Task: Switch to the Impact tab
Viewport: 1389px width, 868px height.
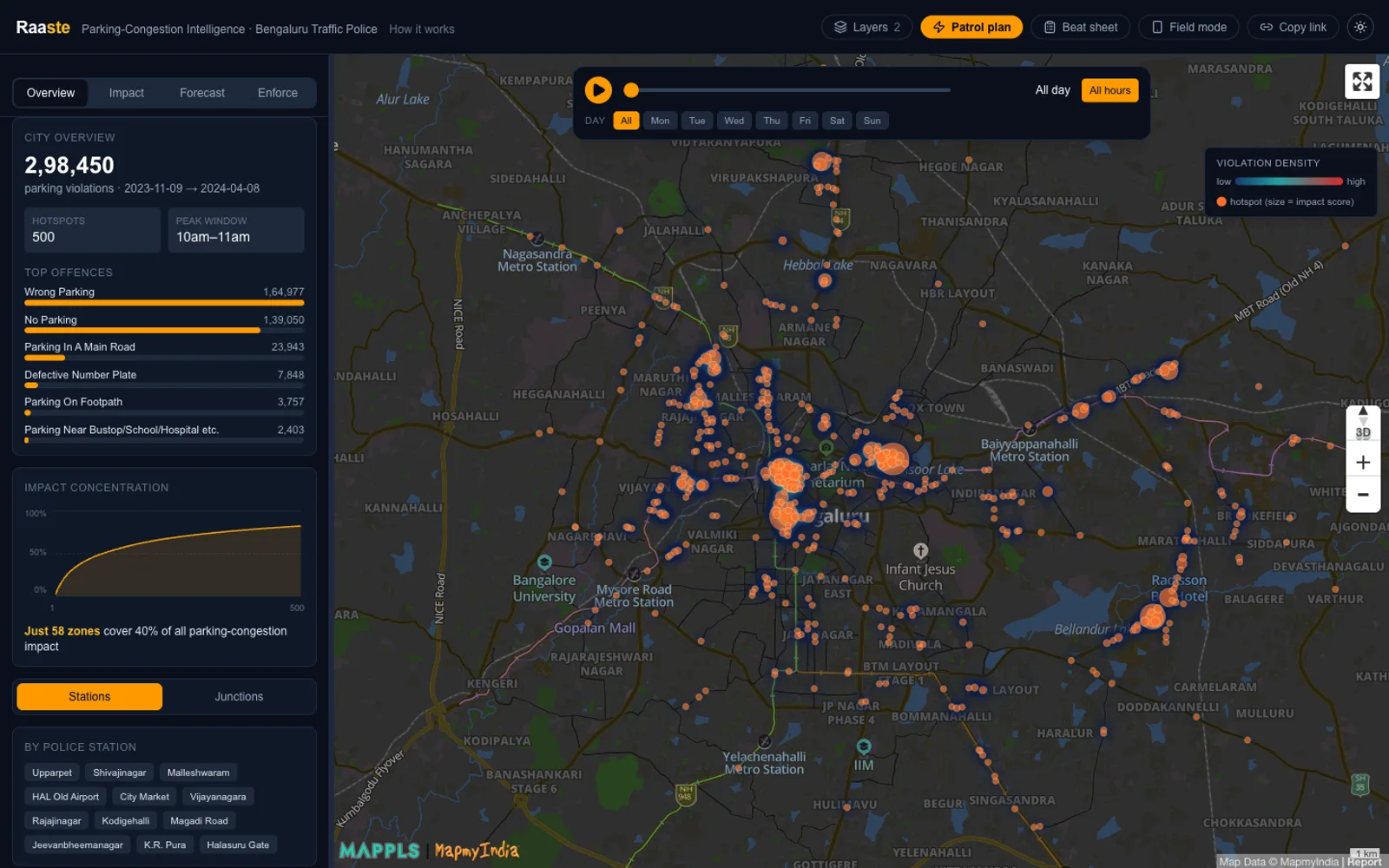Action: click(127, 93)
